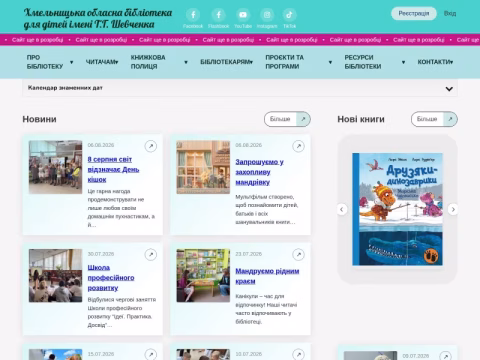Screen dimensions: 480x360
Task: Click the 'Мультфільм створено...' excerpt text
Action: pyautogui.click(x=267, y=209)
